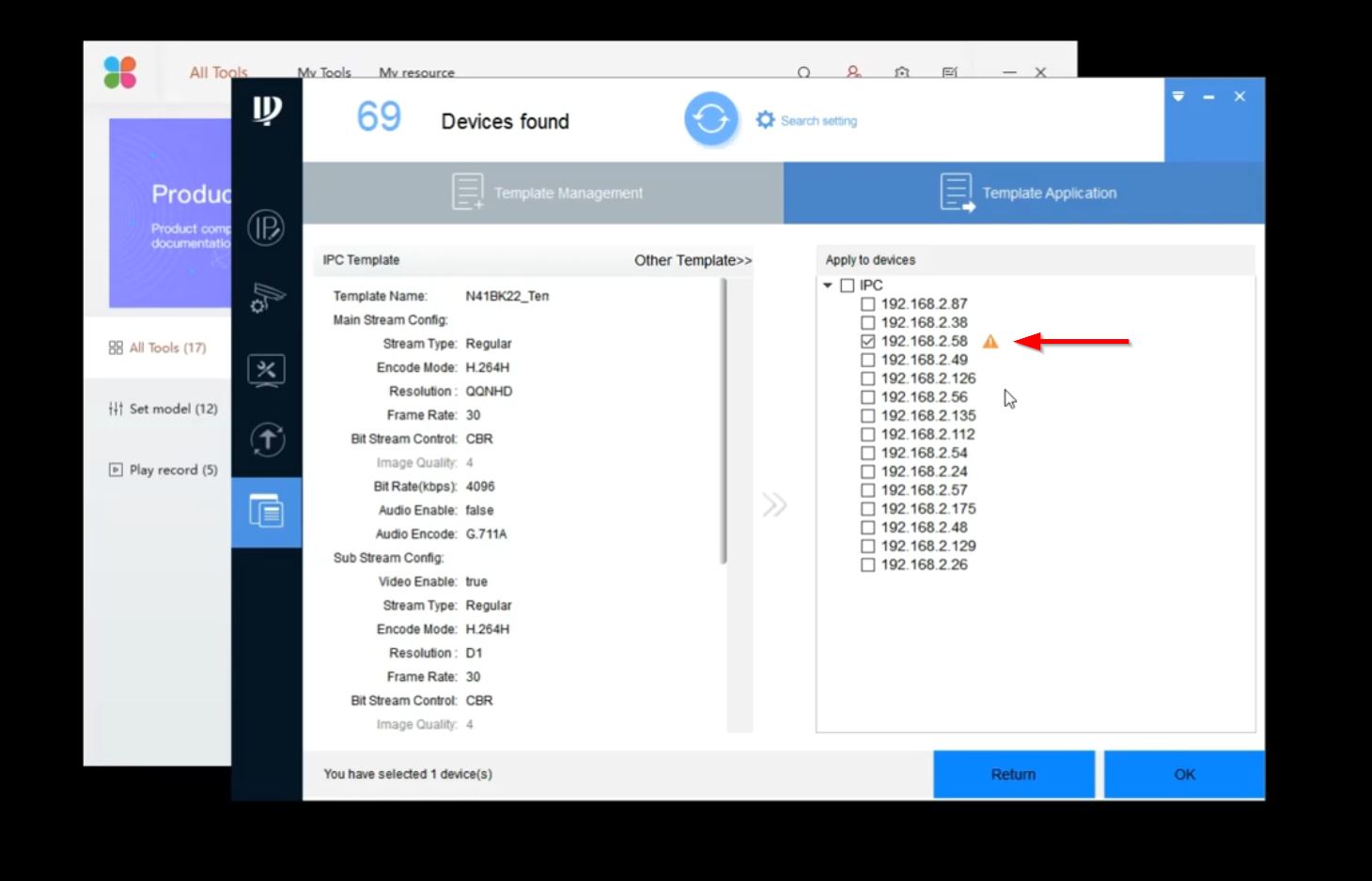
Task: Click the gear icon beside Search setting
Action: [766, 120]
